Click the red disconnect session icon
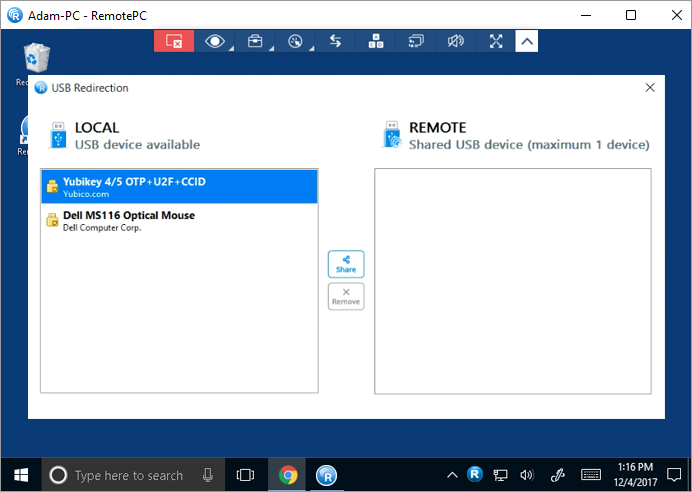This screenshot has width=692, height=492. click(174, 41)
